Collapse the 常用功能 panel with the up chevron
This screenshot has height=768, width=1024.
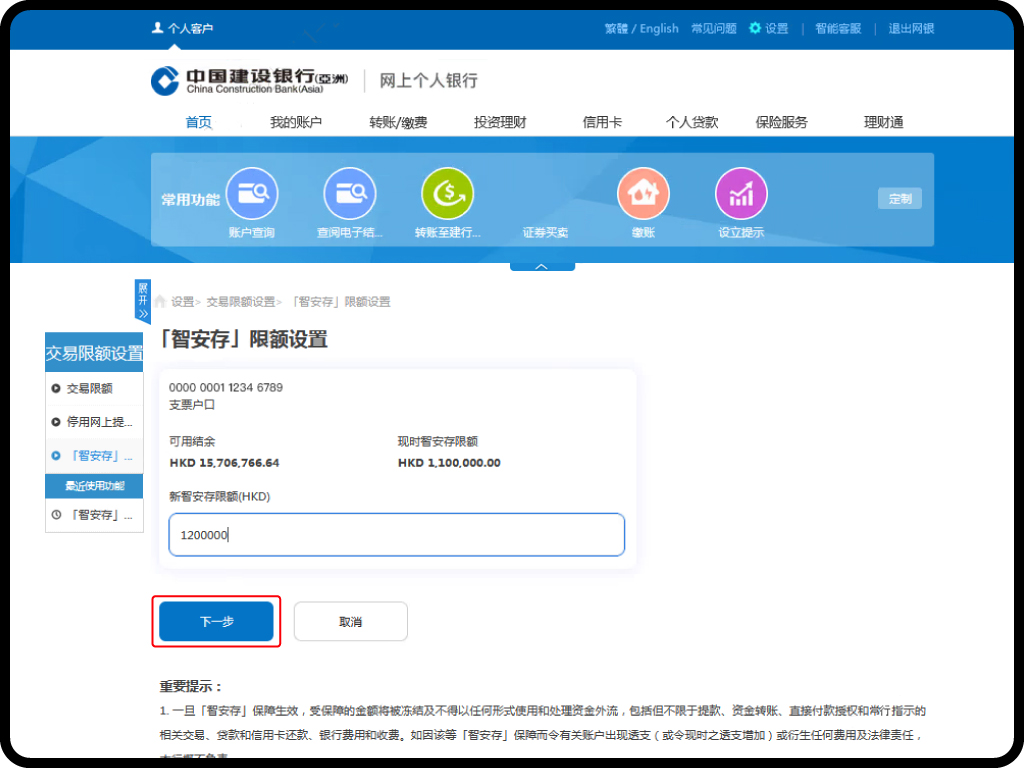pos(542,267)
